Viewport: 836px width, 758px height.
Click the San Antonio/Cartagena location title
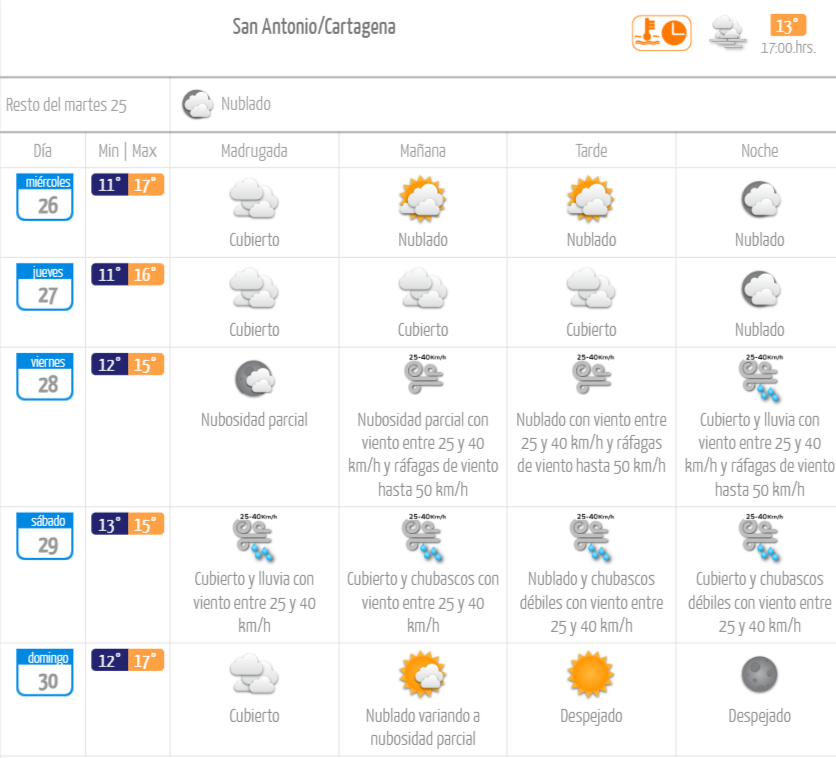(x=314, y=27)
